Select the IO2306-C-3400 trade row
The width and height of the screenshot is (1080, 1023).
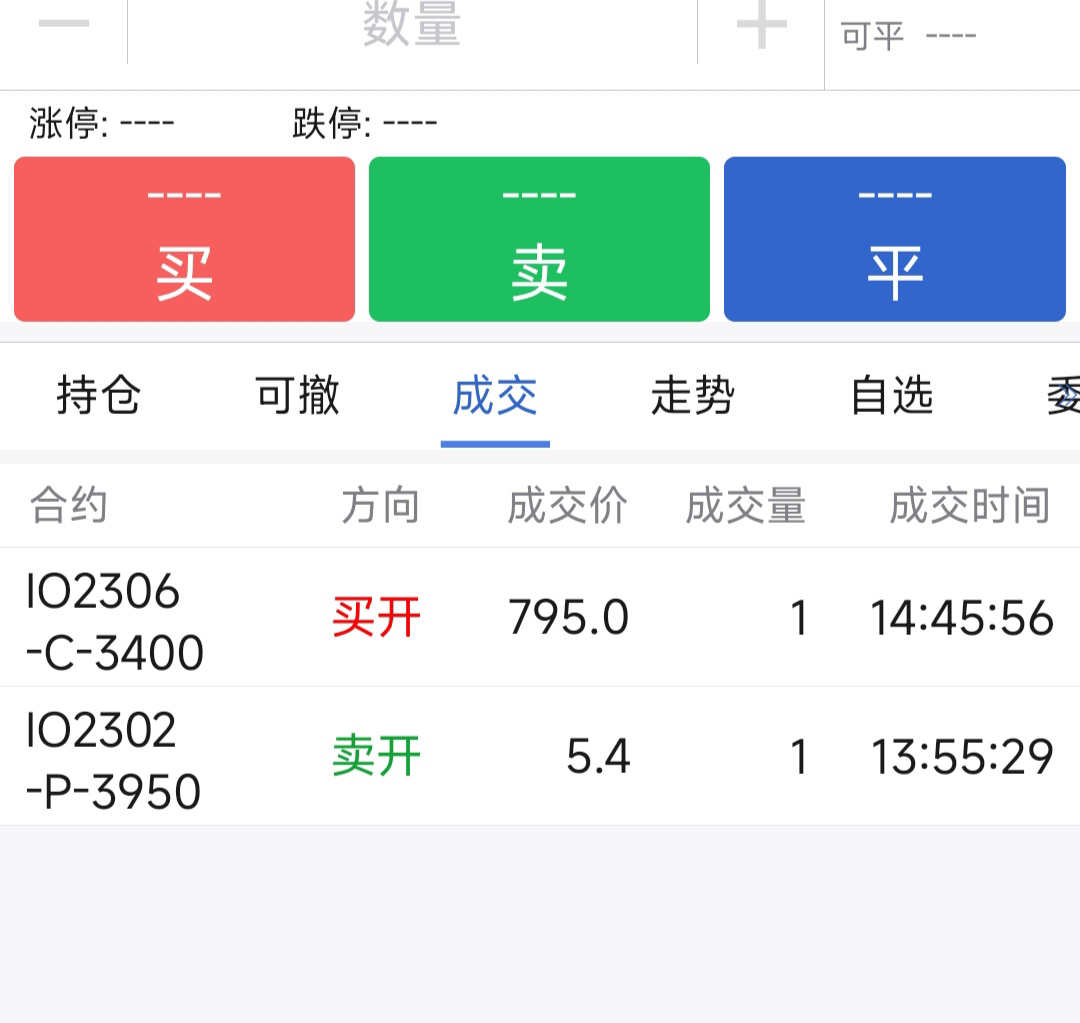pos(540,618)
